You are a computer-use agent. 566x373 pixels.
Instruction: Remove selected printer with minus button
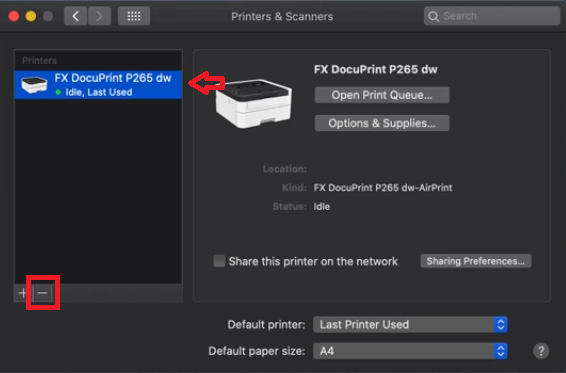43,293
